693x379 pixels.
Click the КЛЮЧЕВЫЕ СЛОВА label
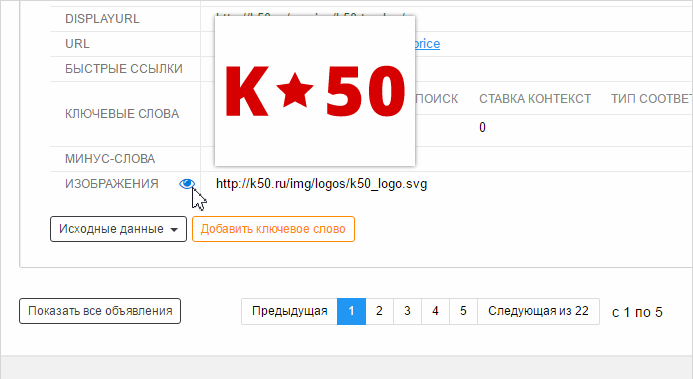(122, 114)
